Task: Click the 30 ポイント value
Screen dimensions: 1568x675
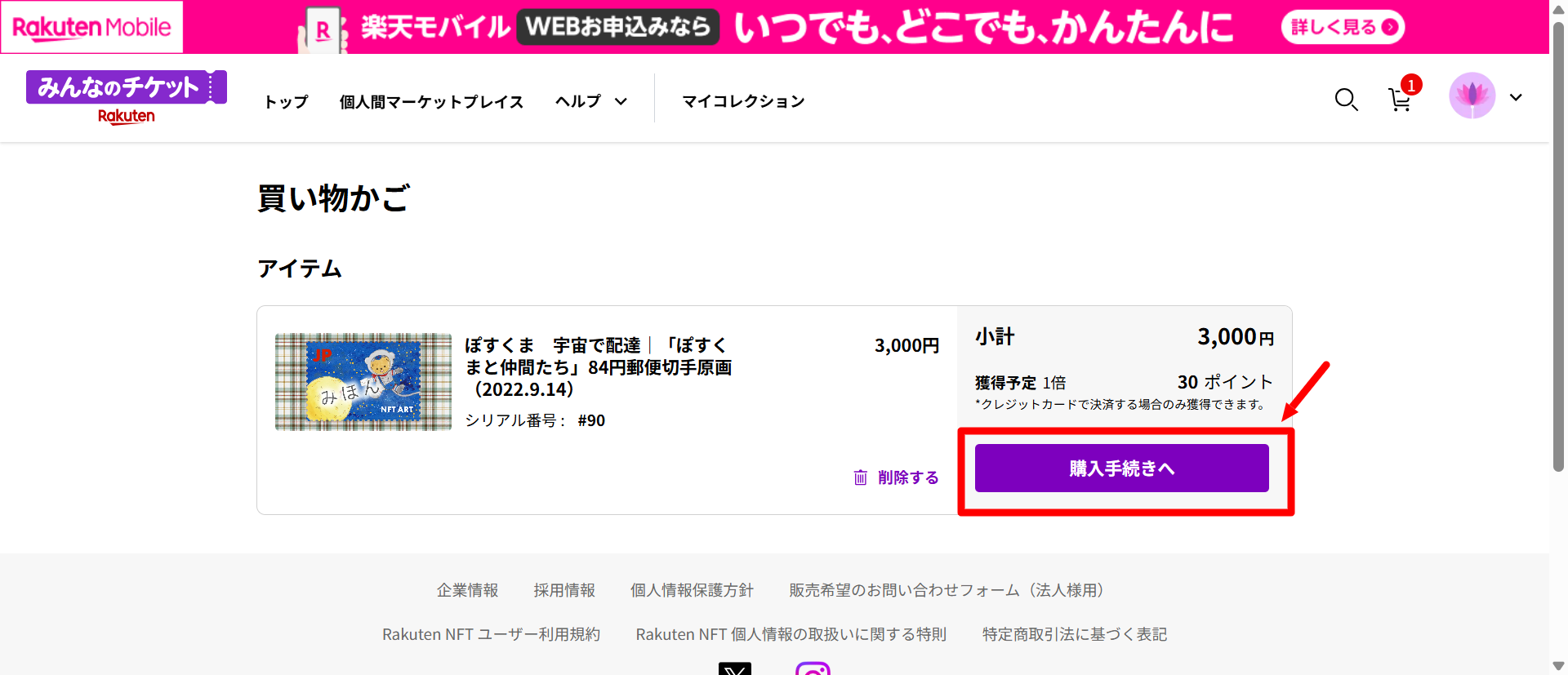Action: coord(1225,382)
